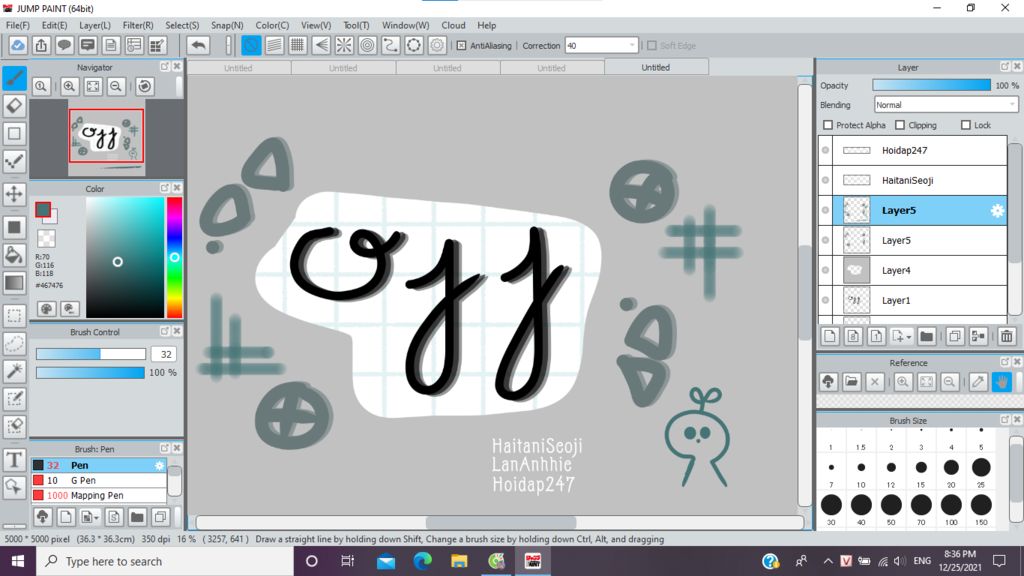Open Windows Start menu
1024x576 pixels.
(18, 561)
